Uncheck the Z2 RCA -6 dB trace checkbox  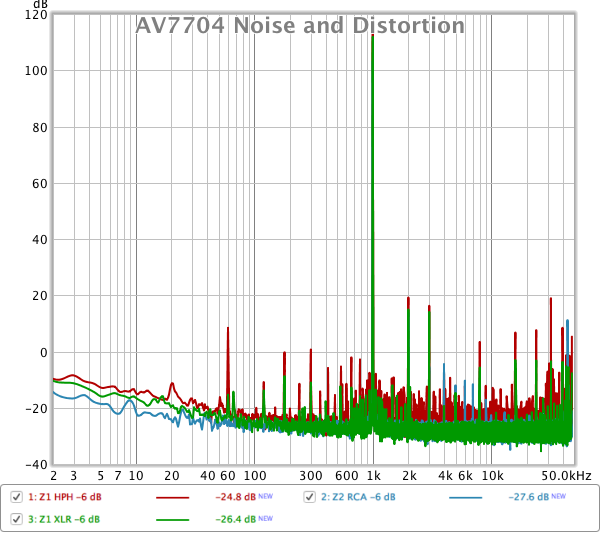point(310,497)
